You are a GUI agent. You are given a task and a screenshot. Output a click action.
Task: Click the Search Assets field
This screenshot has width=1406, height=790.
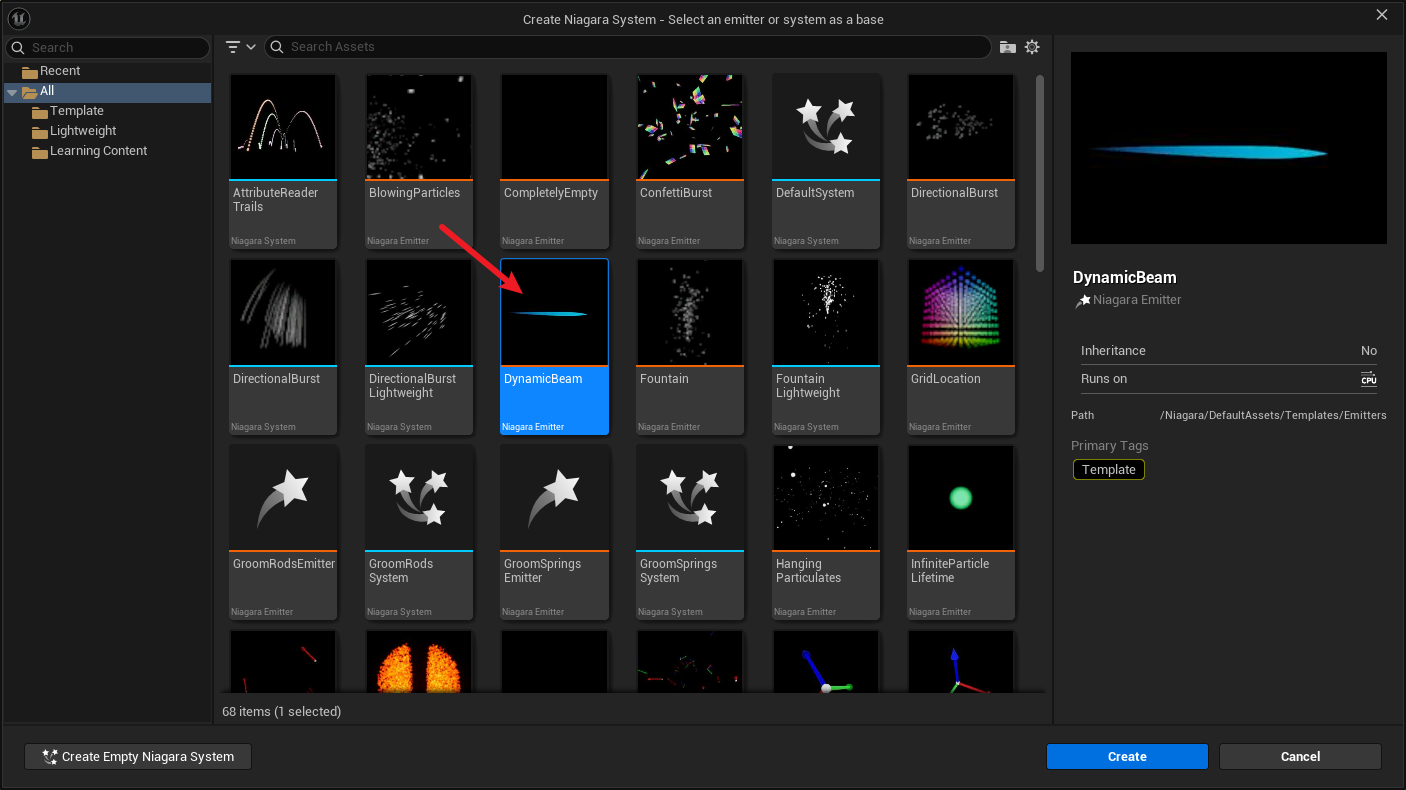(x=627, y=47)
